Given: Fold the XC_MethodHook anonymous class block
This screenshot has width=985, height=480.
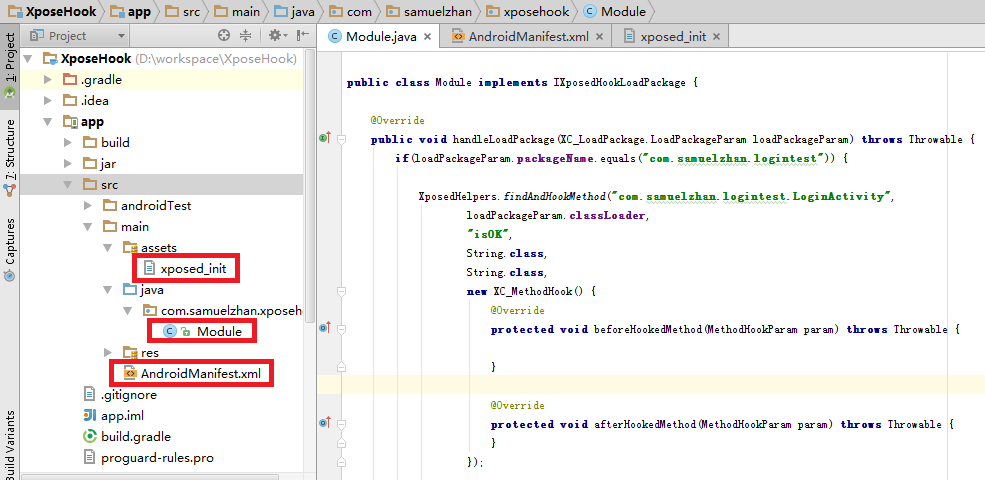Looking at the screenshot, I should click(341, 291).
